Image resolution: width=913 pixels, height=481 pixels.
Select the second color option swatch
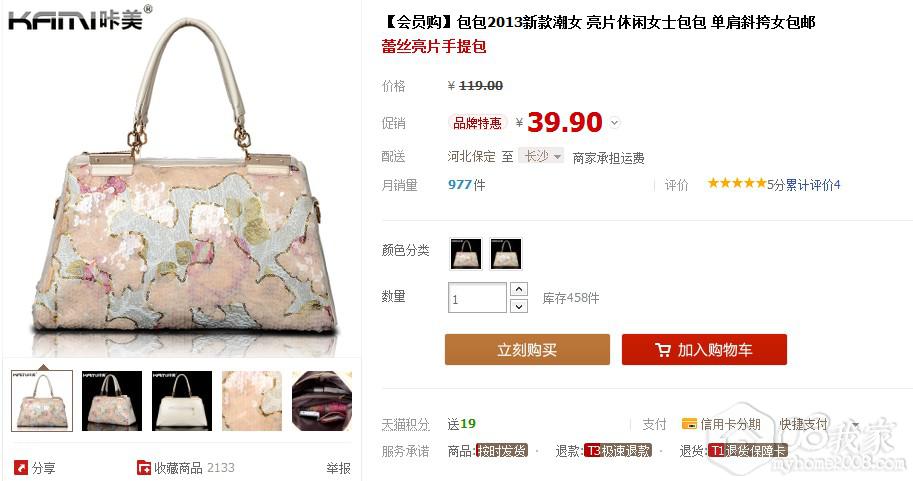[x=505, y=253]
